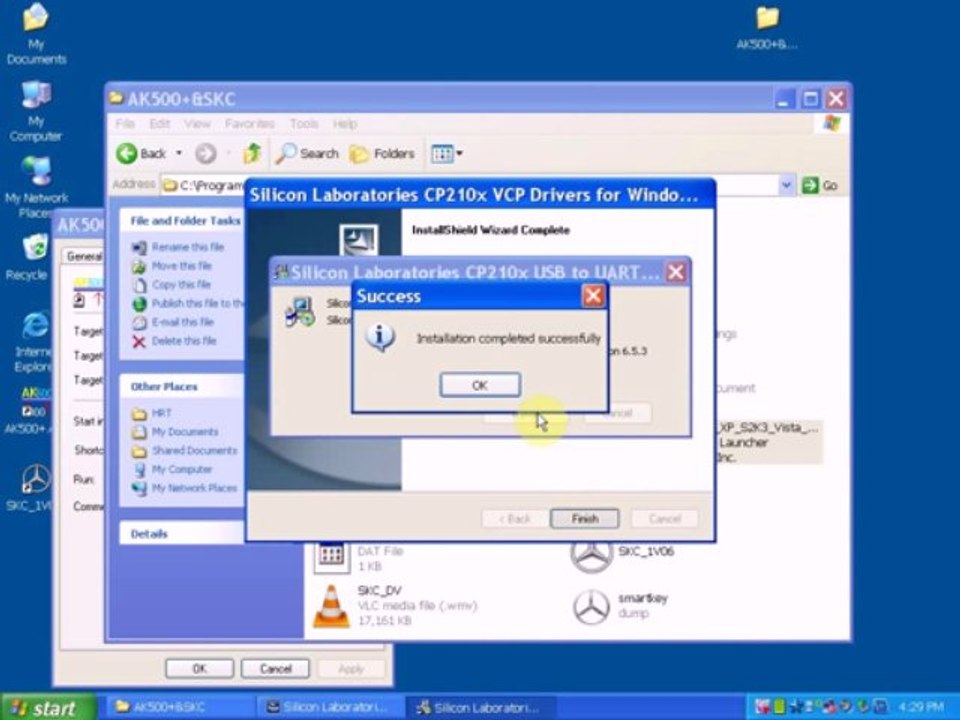The image size is (960, 720).
Task: Finish the InstallShield wizard
Action: pos(585,519)
